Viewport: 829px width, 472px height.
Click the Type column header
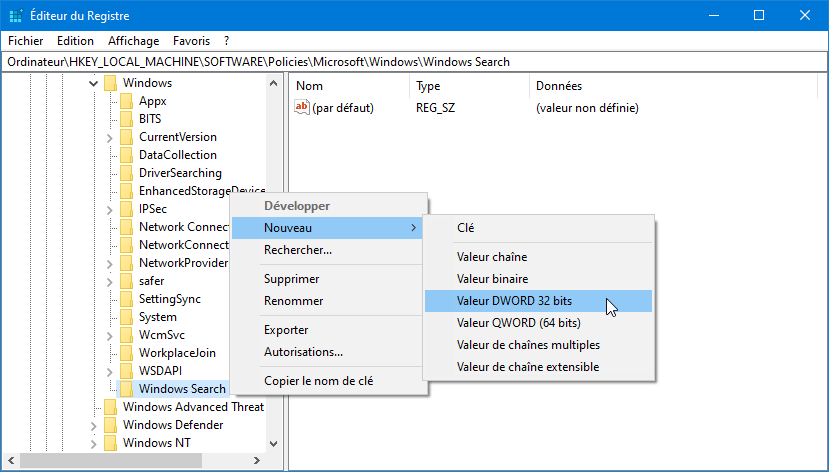pos(469,86)
